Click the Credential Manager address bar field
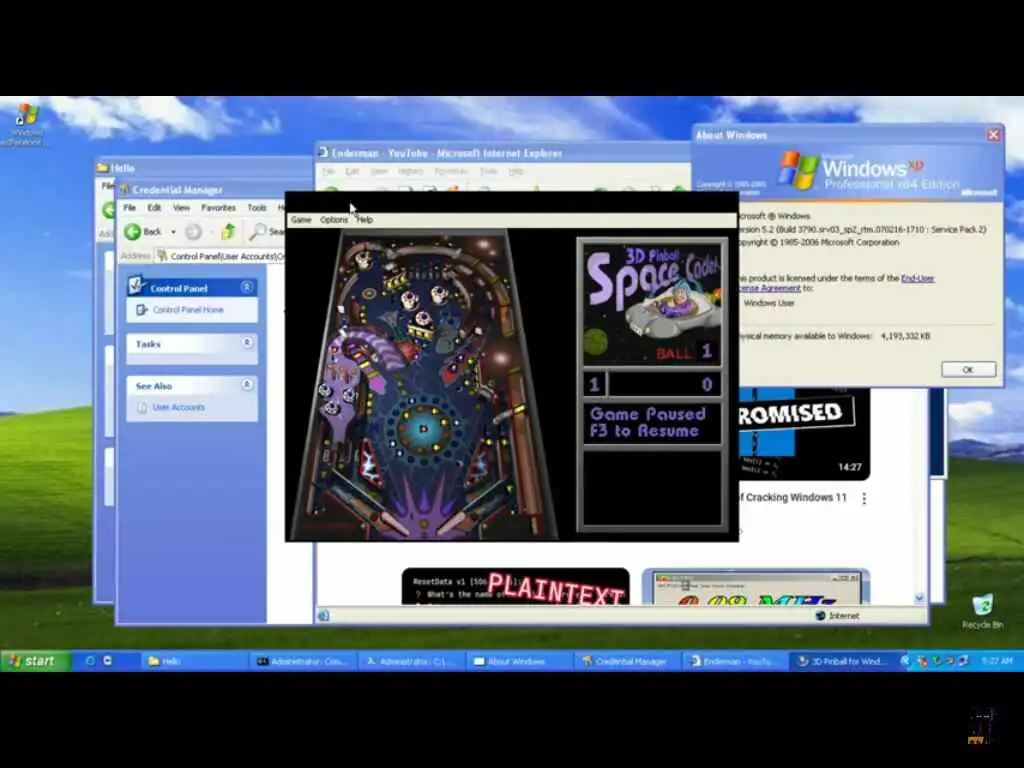Image resolution: width=1024 pixels, height=768 pixels. pyautogui.click(x=220, y=256)
